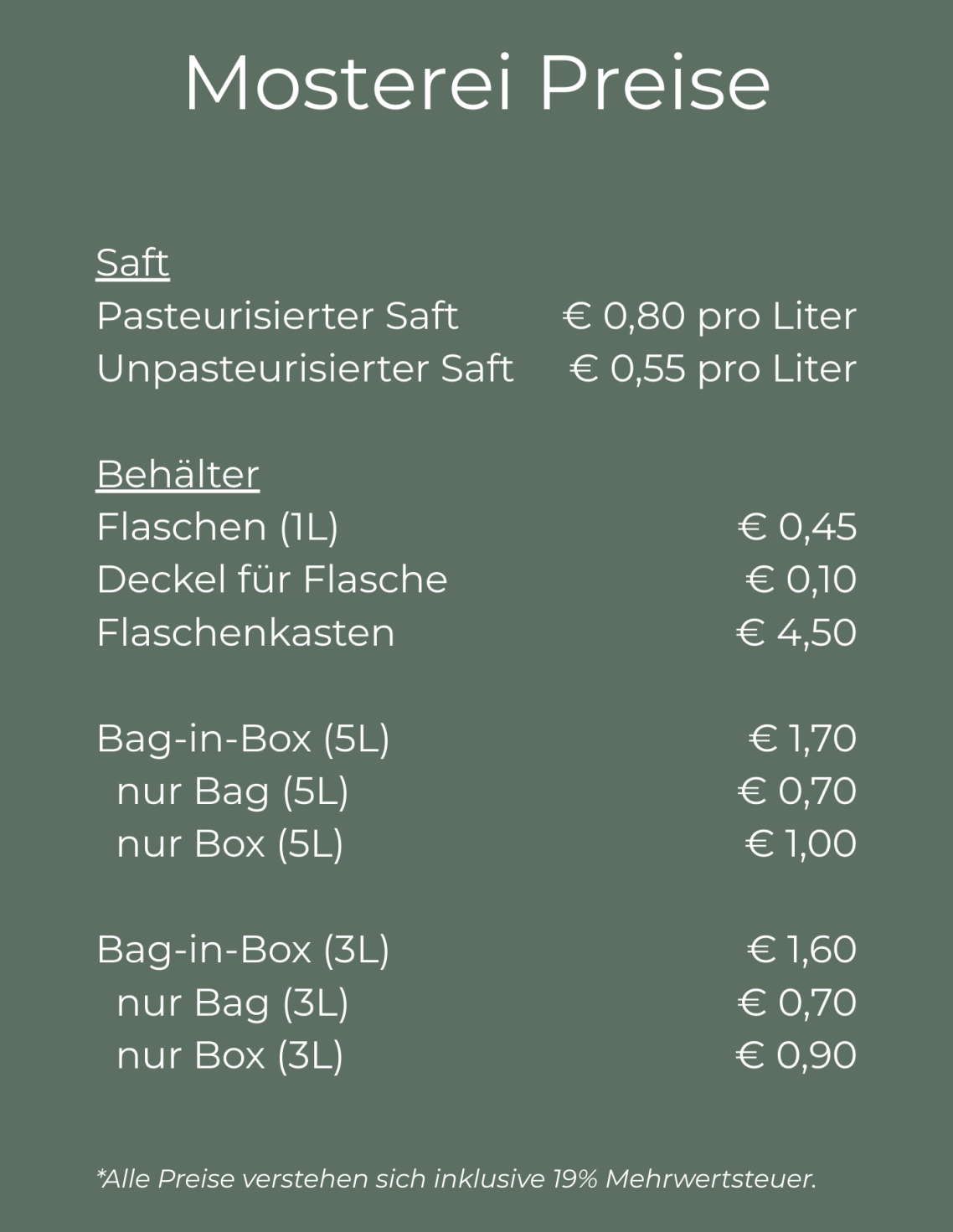Select the 'Bag-in-Box (5L)' label
The height and width of the screenshot is (1232, 953).
(243, 738)
